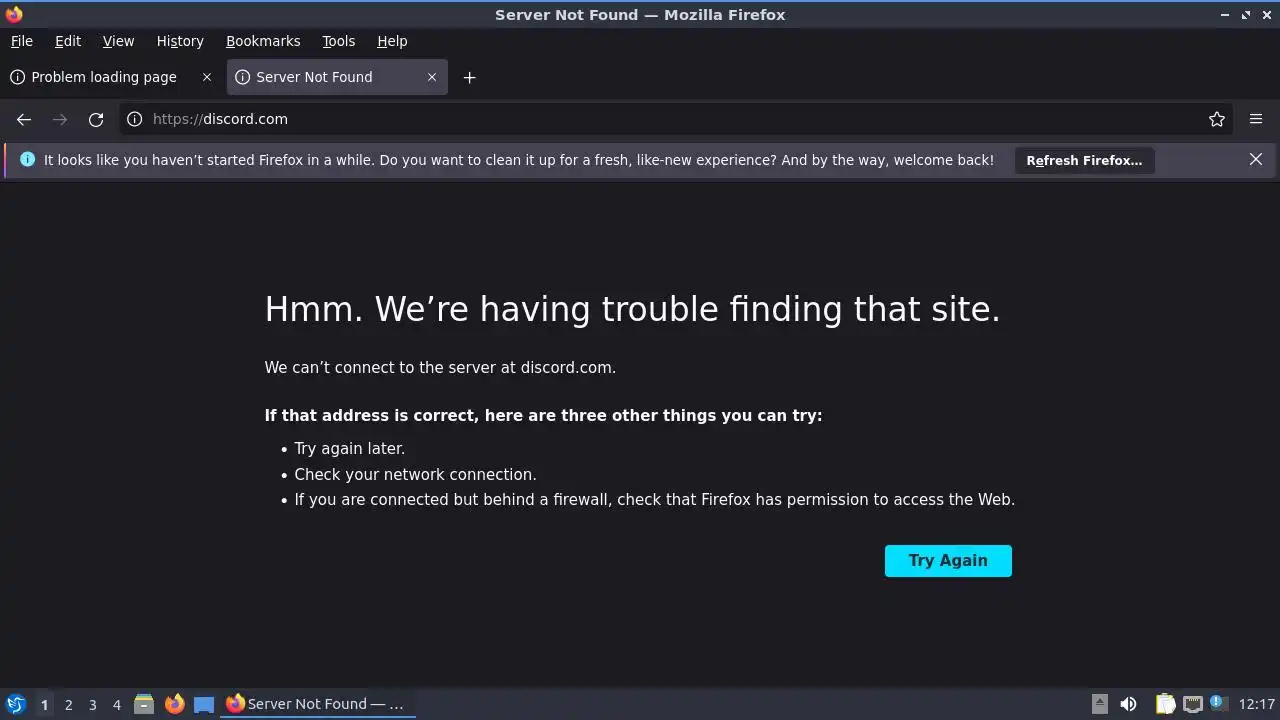This screenshot has width=1280, height=720.
Task: Click the info icon on notification bar
Action: coord(27,159)
